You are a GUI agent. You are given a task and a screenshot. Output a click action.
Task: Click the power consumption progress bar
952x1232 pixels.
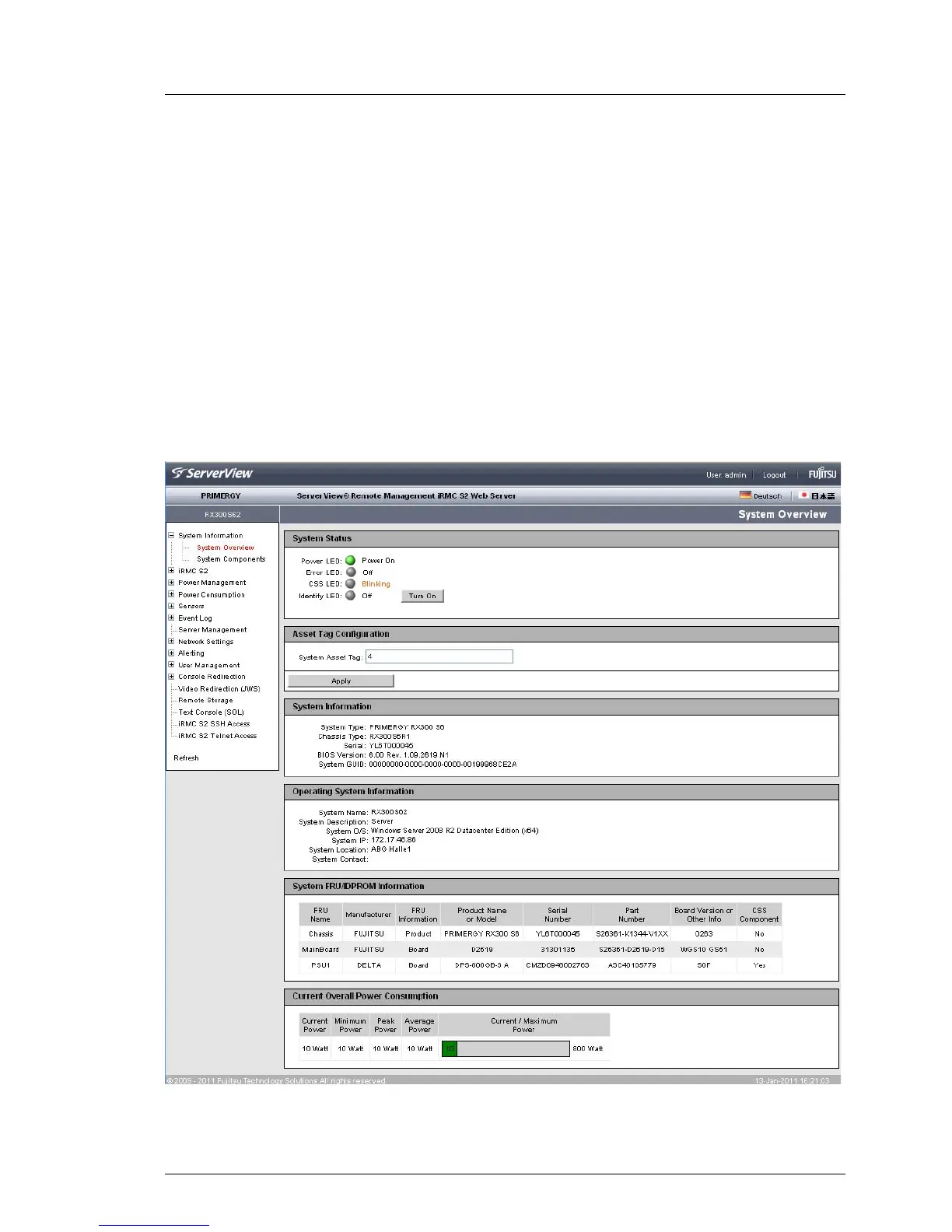coord(506,1049)
